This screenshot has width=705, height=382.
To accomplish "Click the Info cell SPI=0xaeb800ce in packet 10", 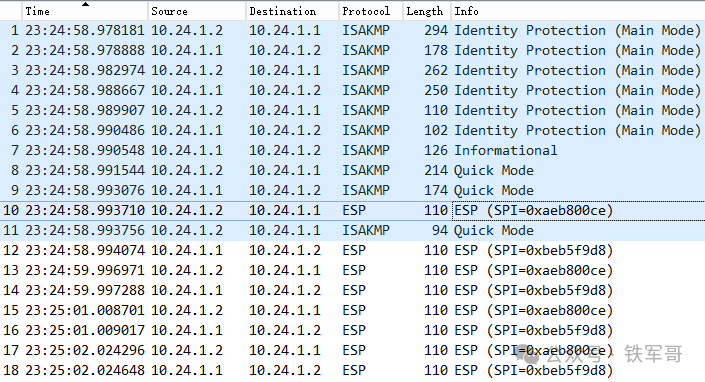I will tap(534, 210).
